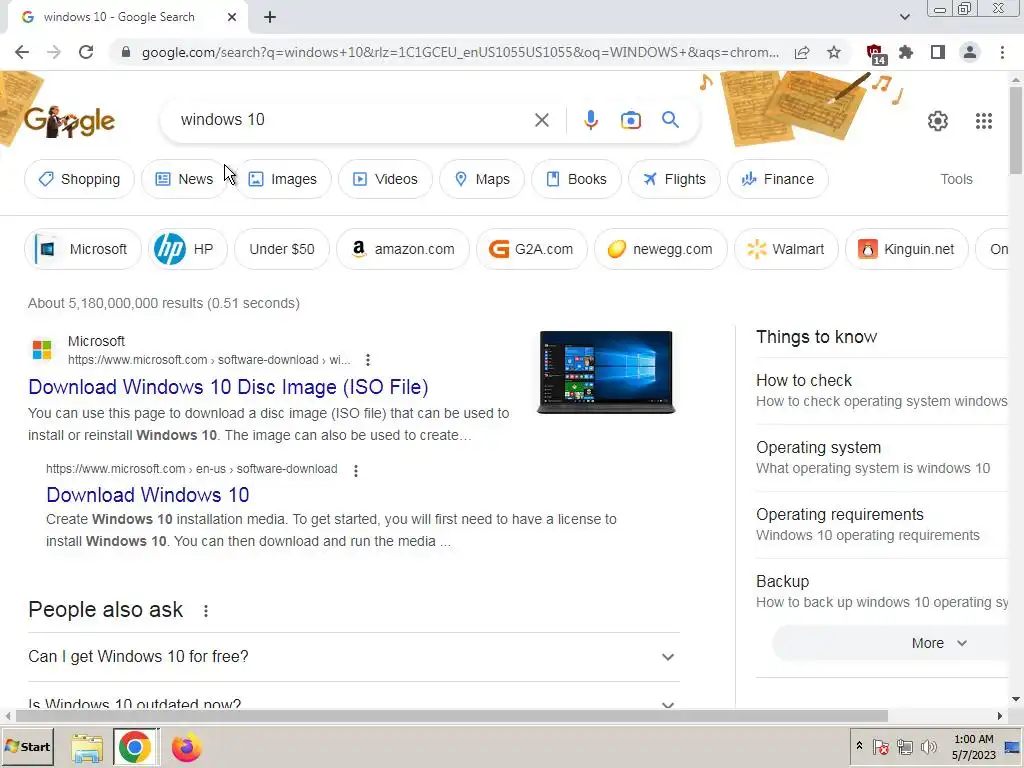
Task: Open Operating system topic
Action: click(882, 458)
